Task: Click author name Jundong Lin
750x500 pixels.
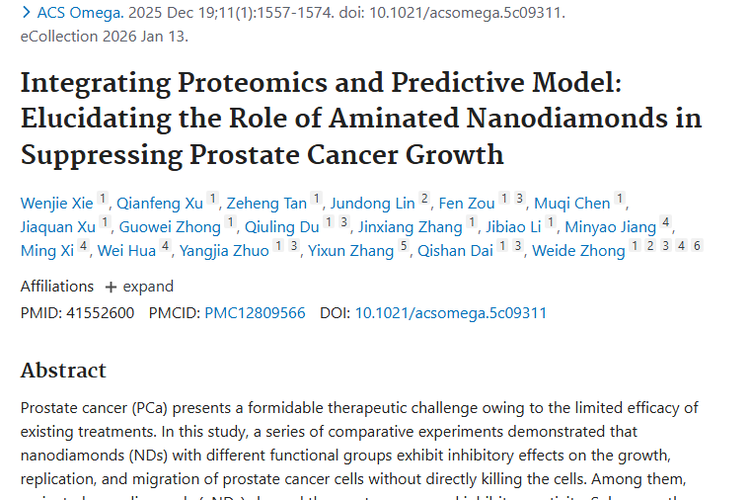Action: click(375, 203)
